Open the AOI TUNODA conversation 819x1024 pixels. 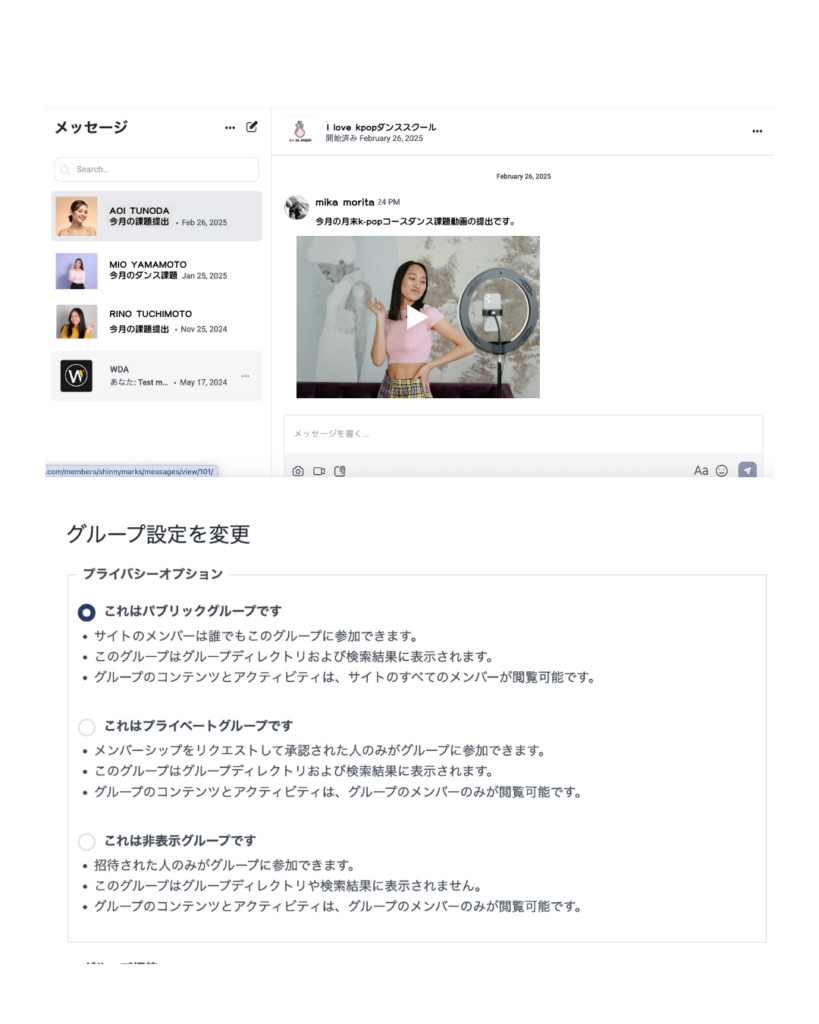pyautogui.click(x=157, y=216)
